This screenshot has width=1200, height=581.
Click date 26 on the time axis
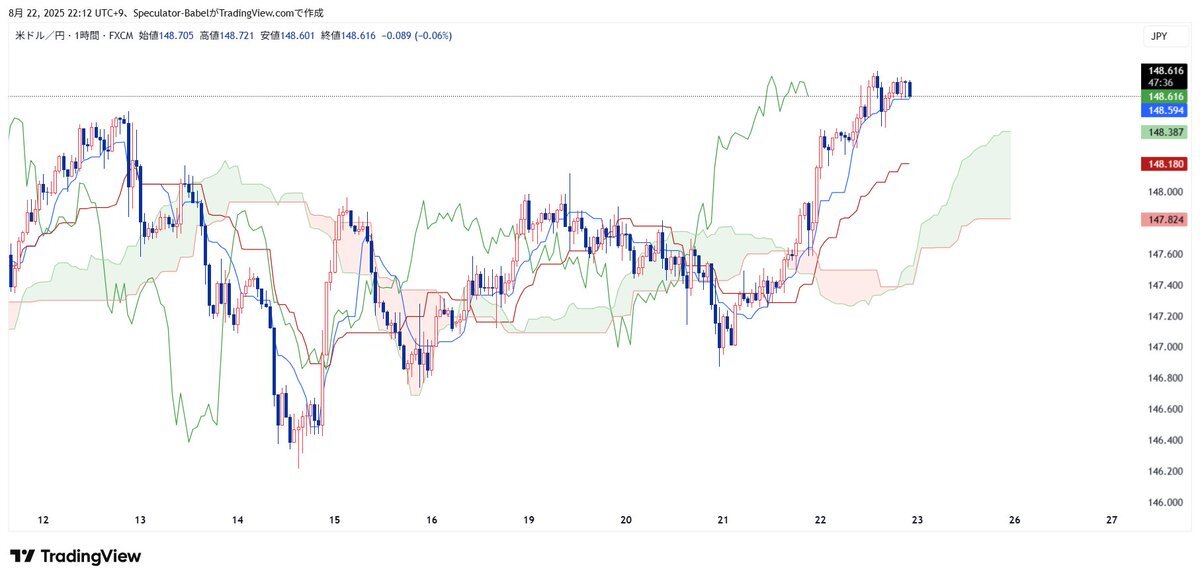pos(1015,520)
